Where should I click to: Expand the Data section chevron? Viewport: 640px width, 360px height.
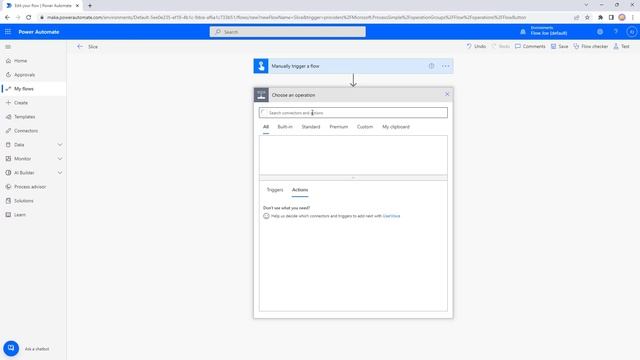(60, 145)
